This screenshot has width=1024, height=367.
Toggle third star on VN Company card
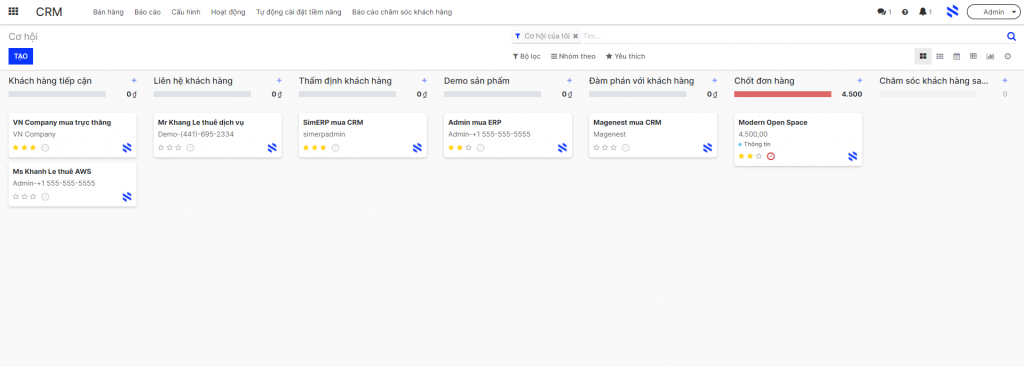point(33,148)
